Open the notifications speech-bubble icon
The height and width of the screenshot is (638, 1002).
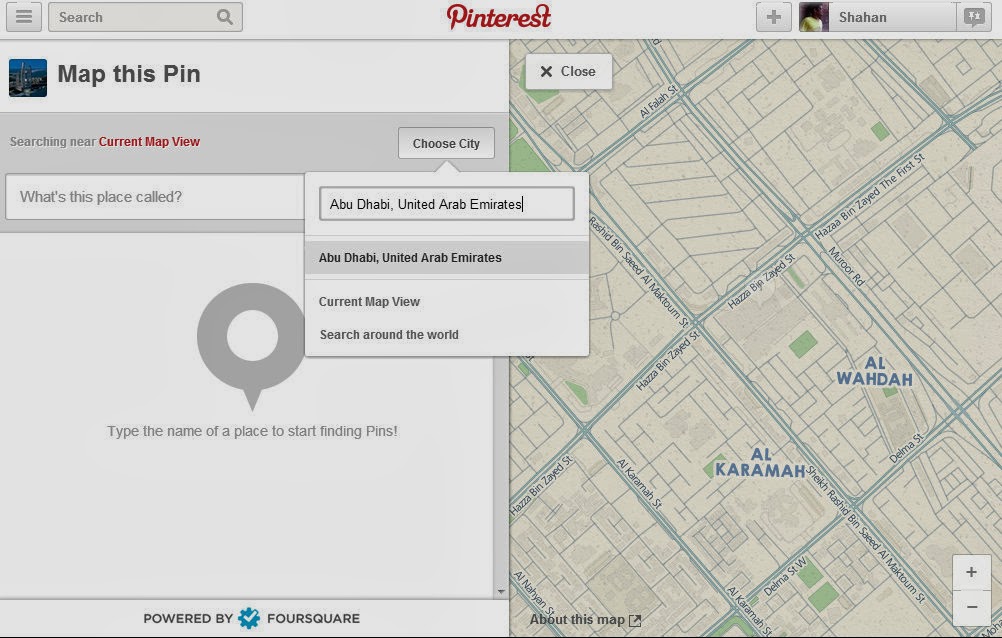(x=974, y=17)
